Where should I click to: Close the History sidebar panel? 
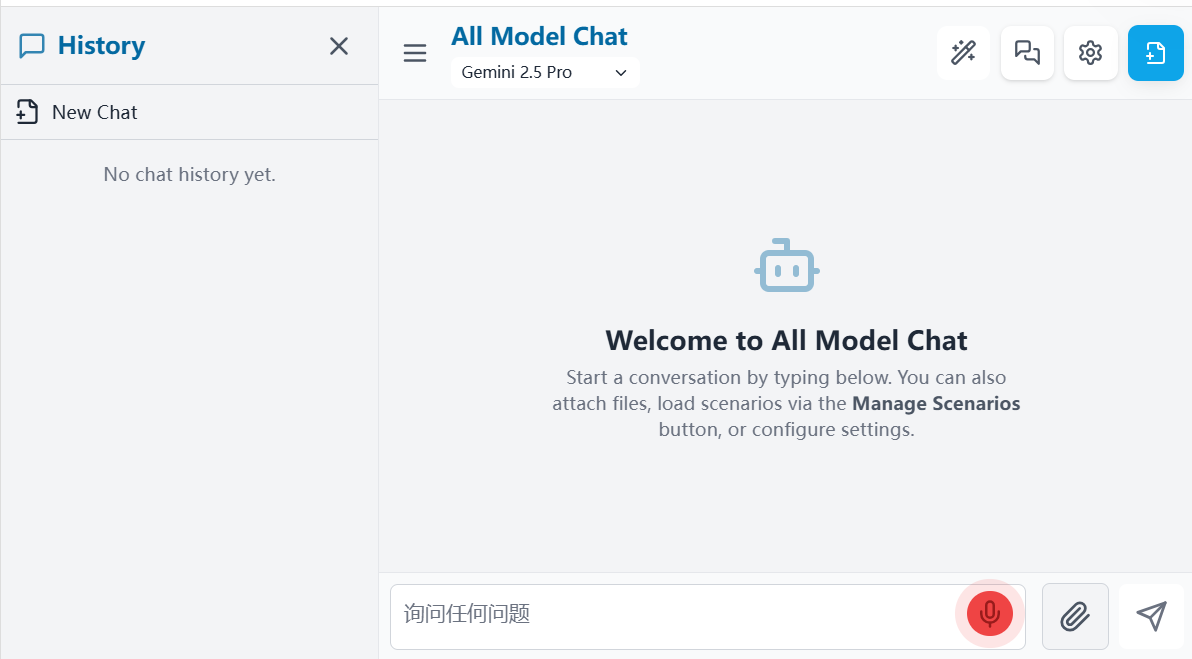[x=339, y=46]
